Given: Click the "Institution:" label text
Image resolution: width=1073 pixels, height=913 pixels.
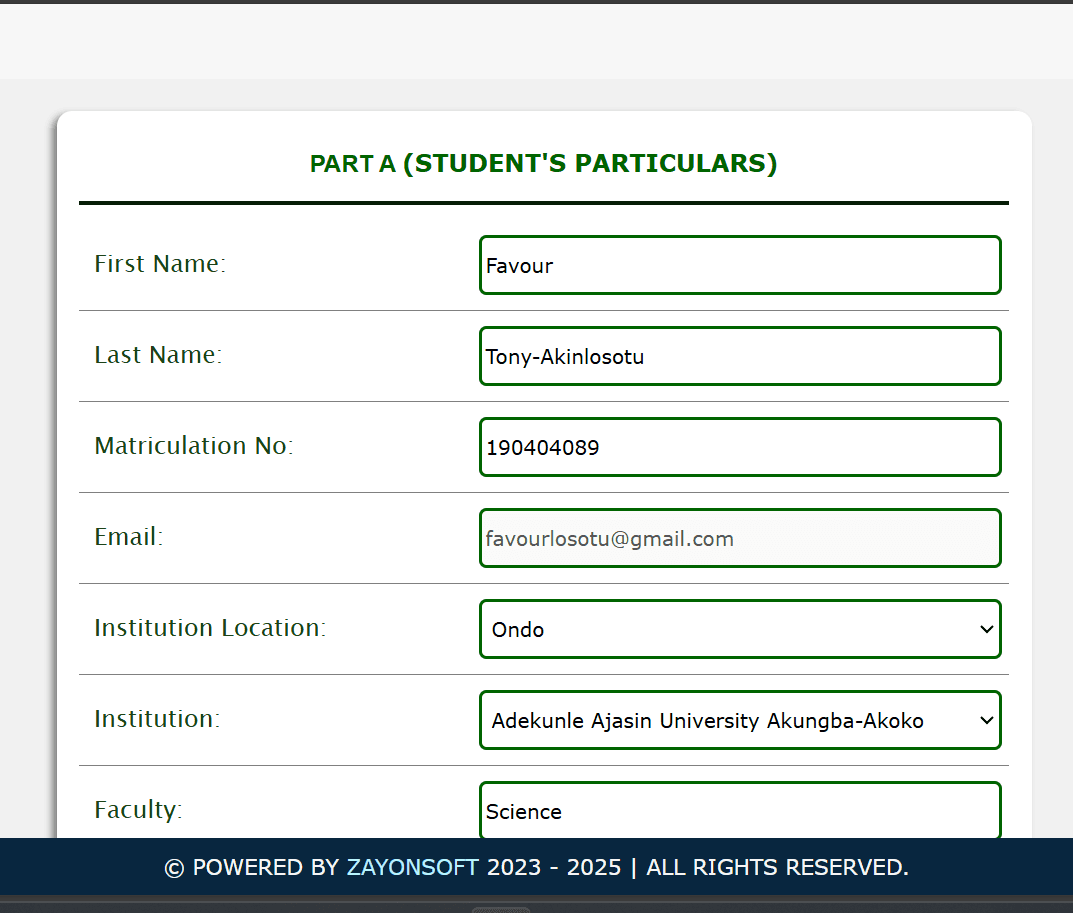Looking at the screenshot, I should coord(157,719).
